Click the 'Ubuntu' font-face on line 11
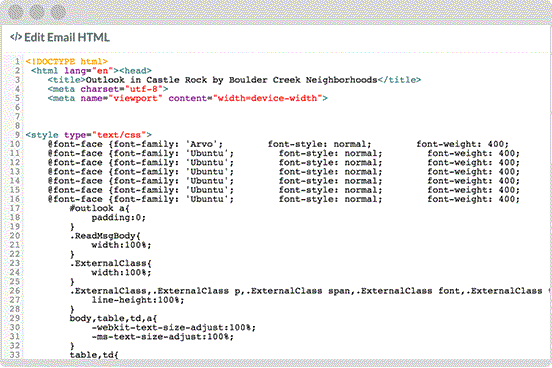 point(141,153)
